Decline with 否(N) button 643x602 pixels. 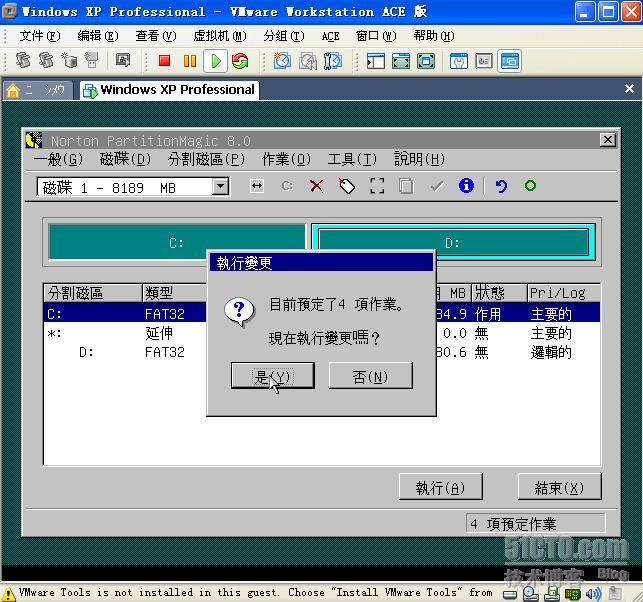pos(370,376)
